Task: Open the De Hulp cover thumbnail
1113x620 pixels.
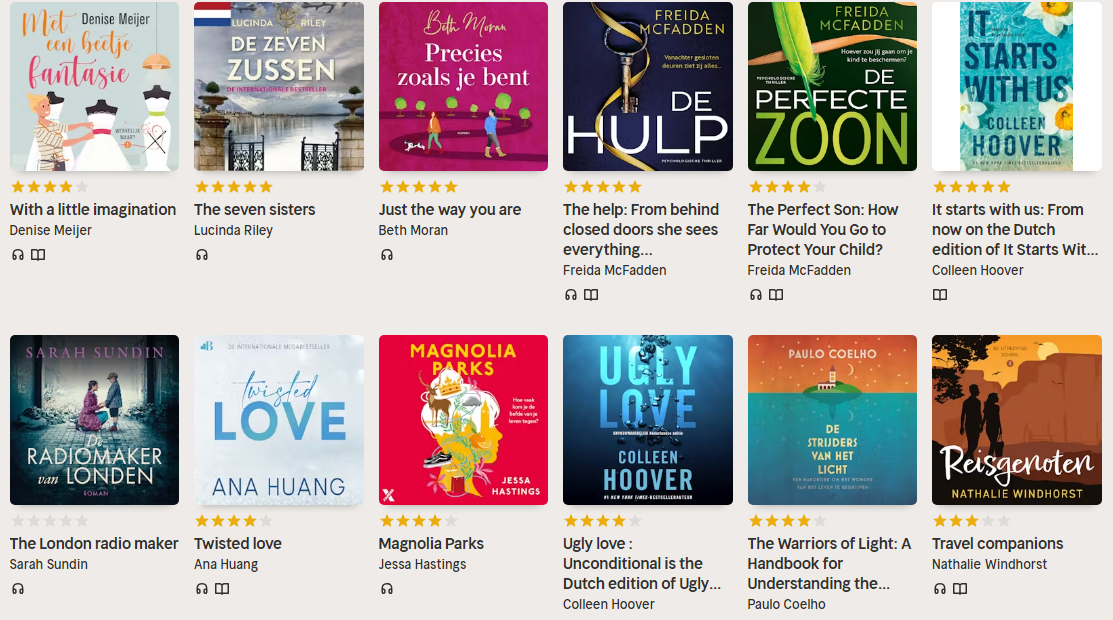Action: (647, 87)
